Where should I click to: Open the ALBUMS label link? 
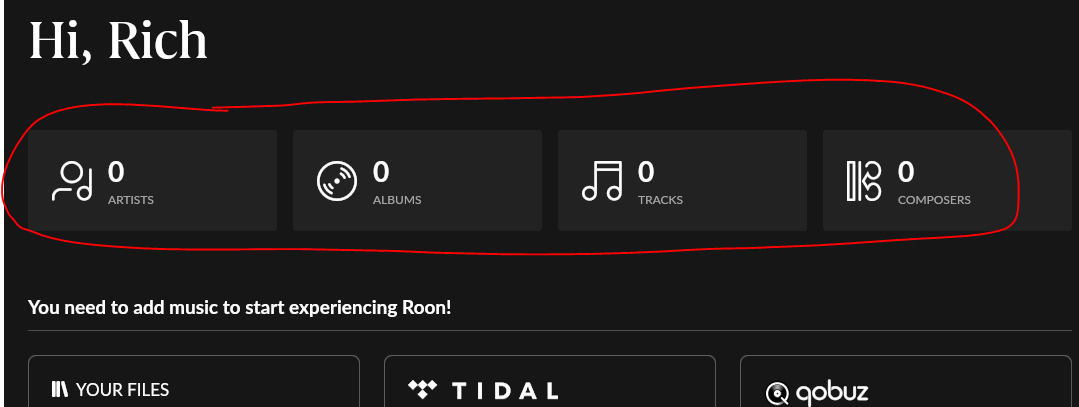tap(397, 200)
